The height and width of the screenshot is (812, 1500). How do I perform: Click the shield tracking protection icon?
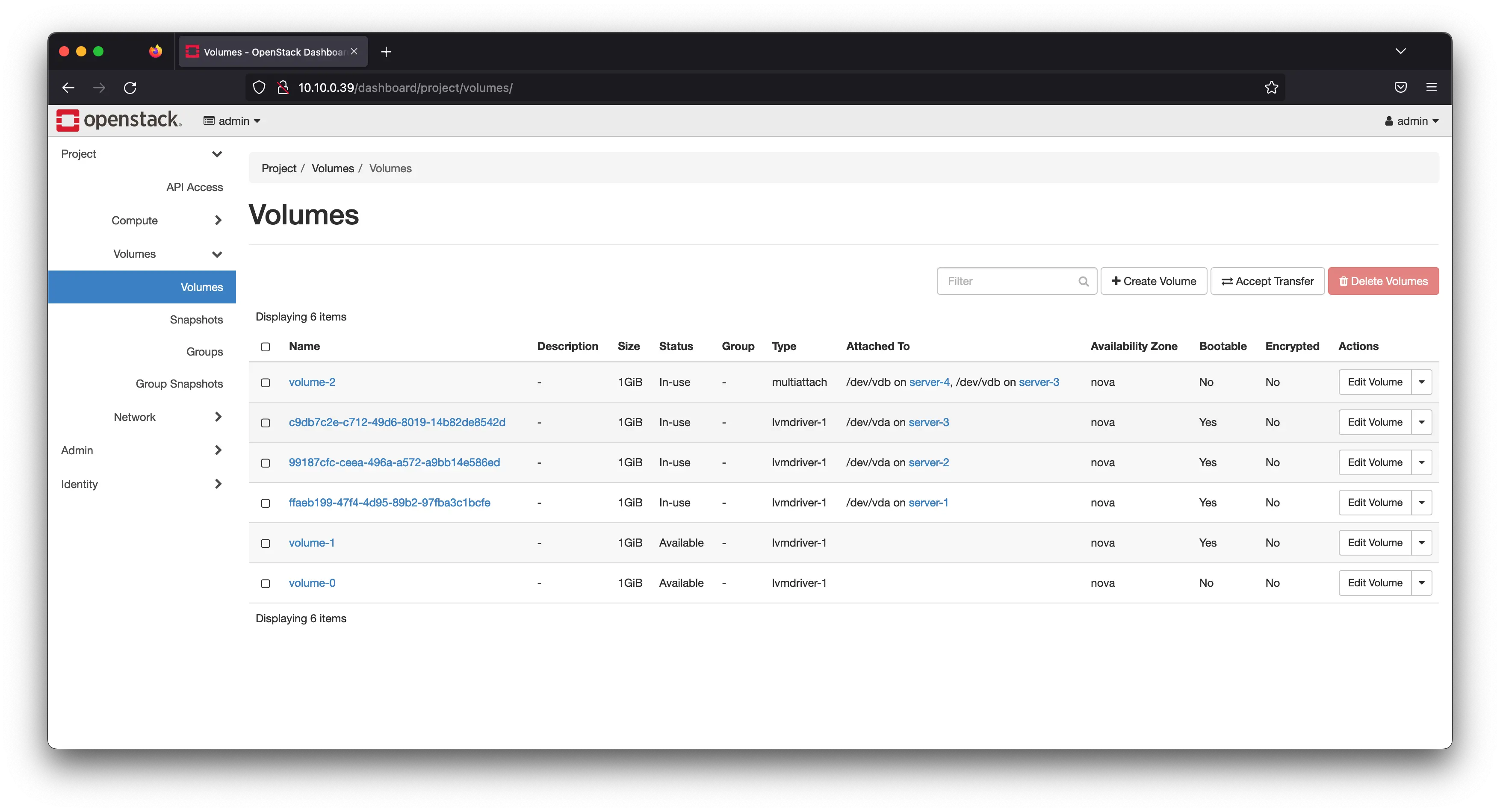tap(259, 87)
